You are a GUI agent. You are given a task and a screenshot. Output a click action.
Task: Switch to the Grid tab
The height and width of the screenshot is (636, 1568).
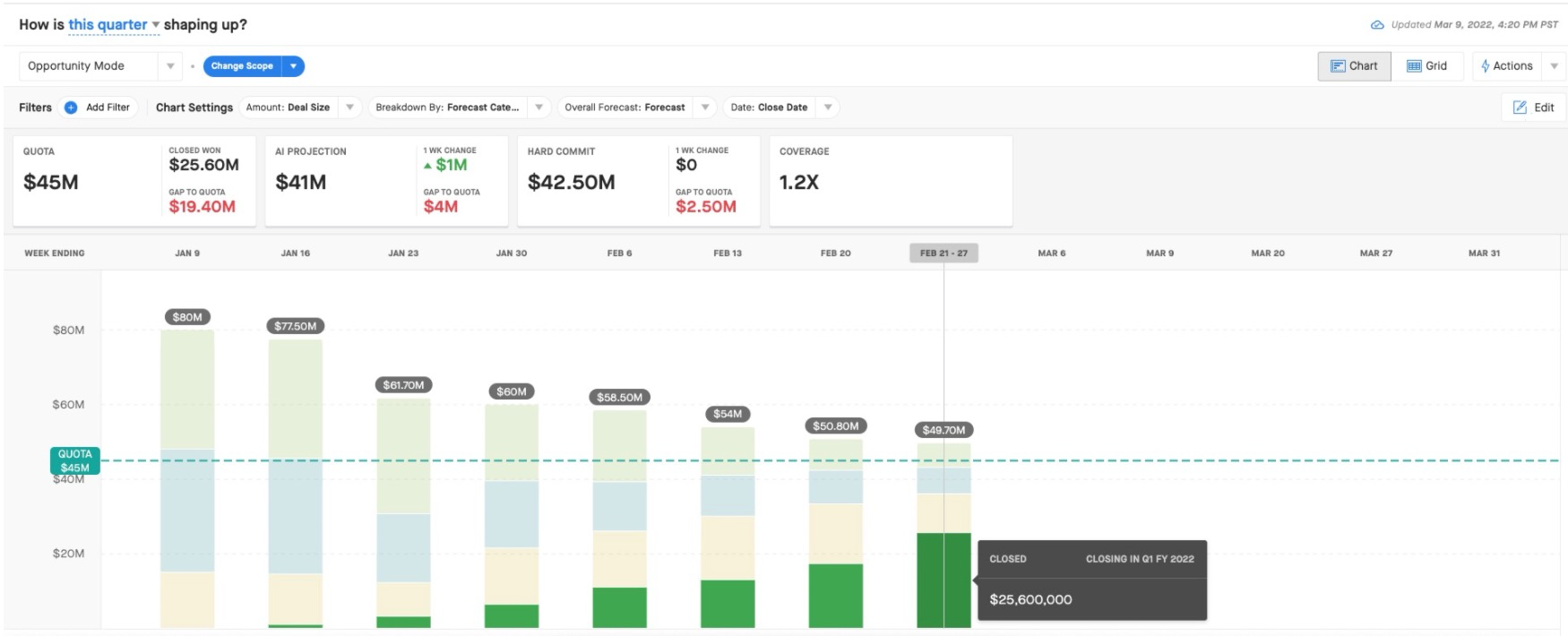point(1427,66)
